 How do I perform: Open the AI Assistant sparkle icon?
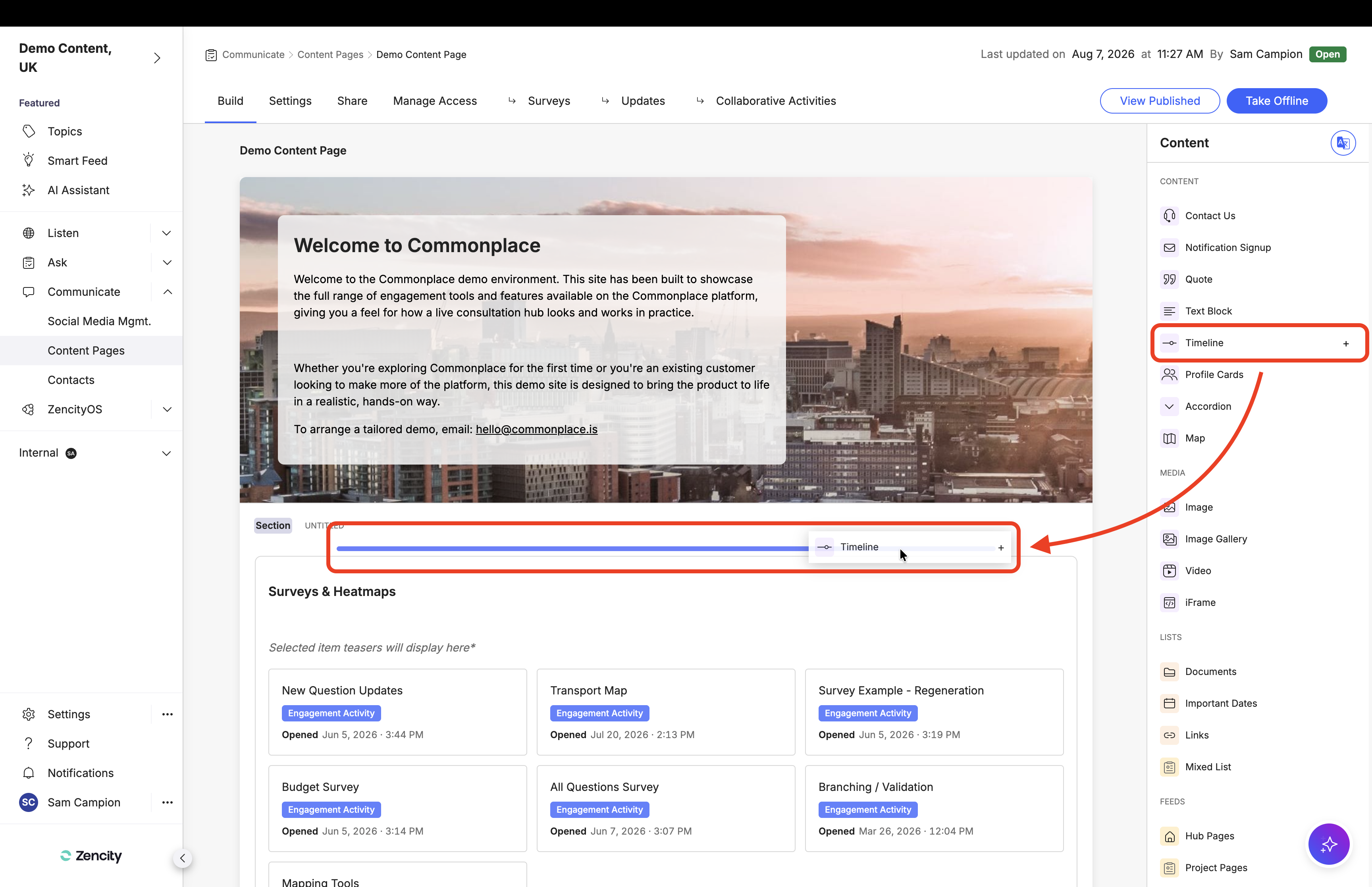[29, 190]
